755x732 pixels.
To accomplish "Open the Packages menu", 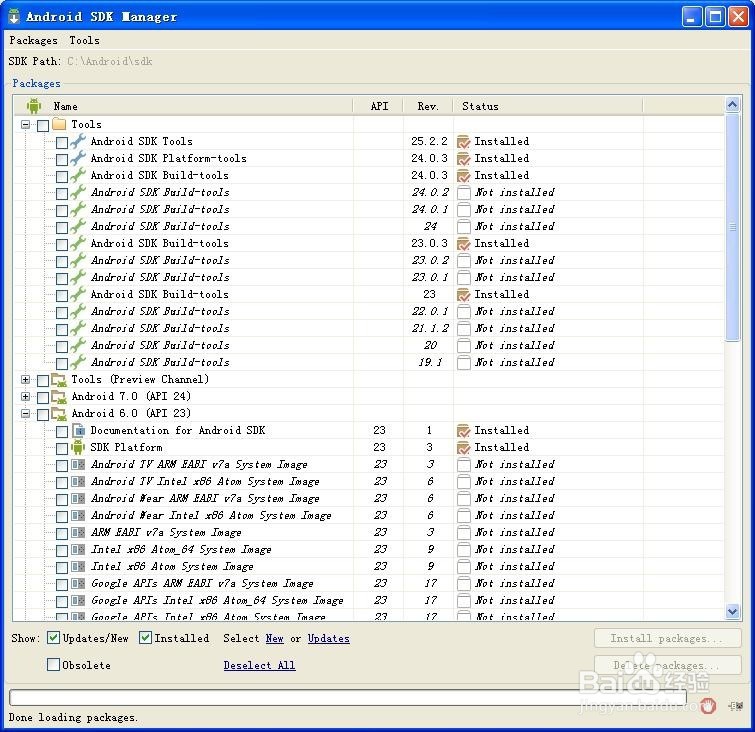I will click(x=33, y=40).
